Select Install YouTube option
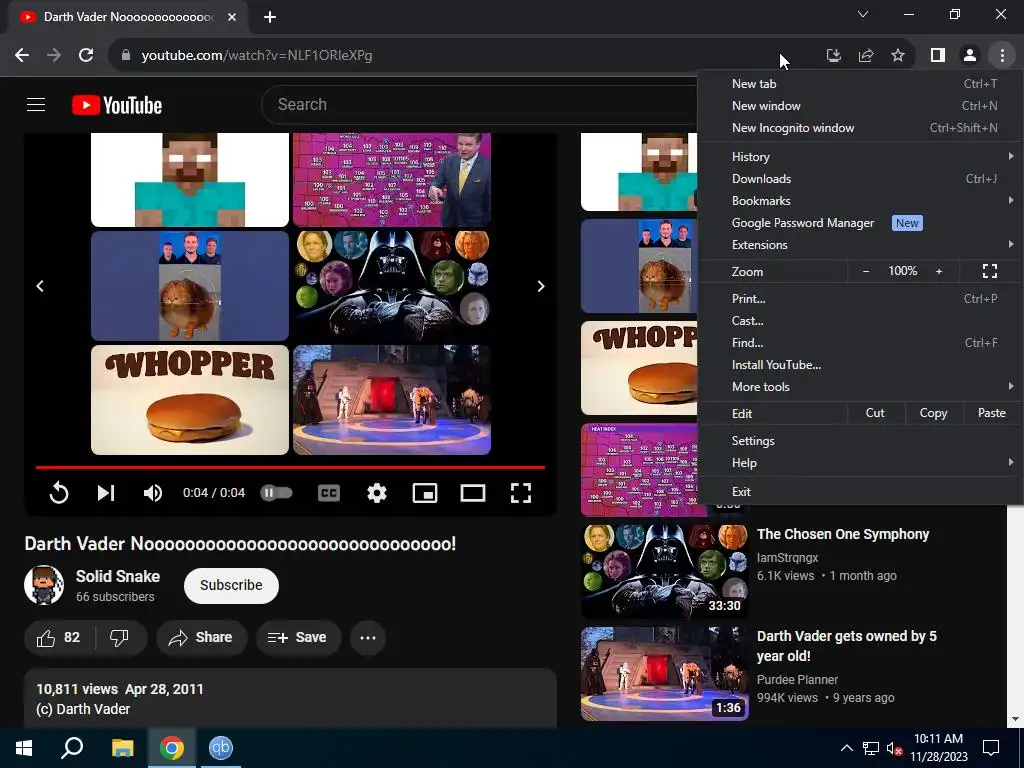 click(859, 365)
